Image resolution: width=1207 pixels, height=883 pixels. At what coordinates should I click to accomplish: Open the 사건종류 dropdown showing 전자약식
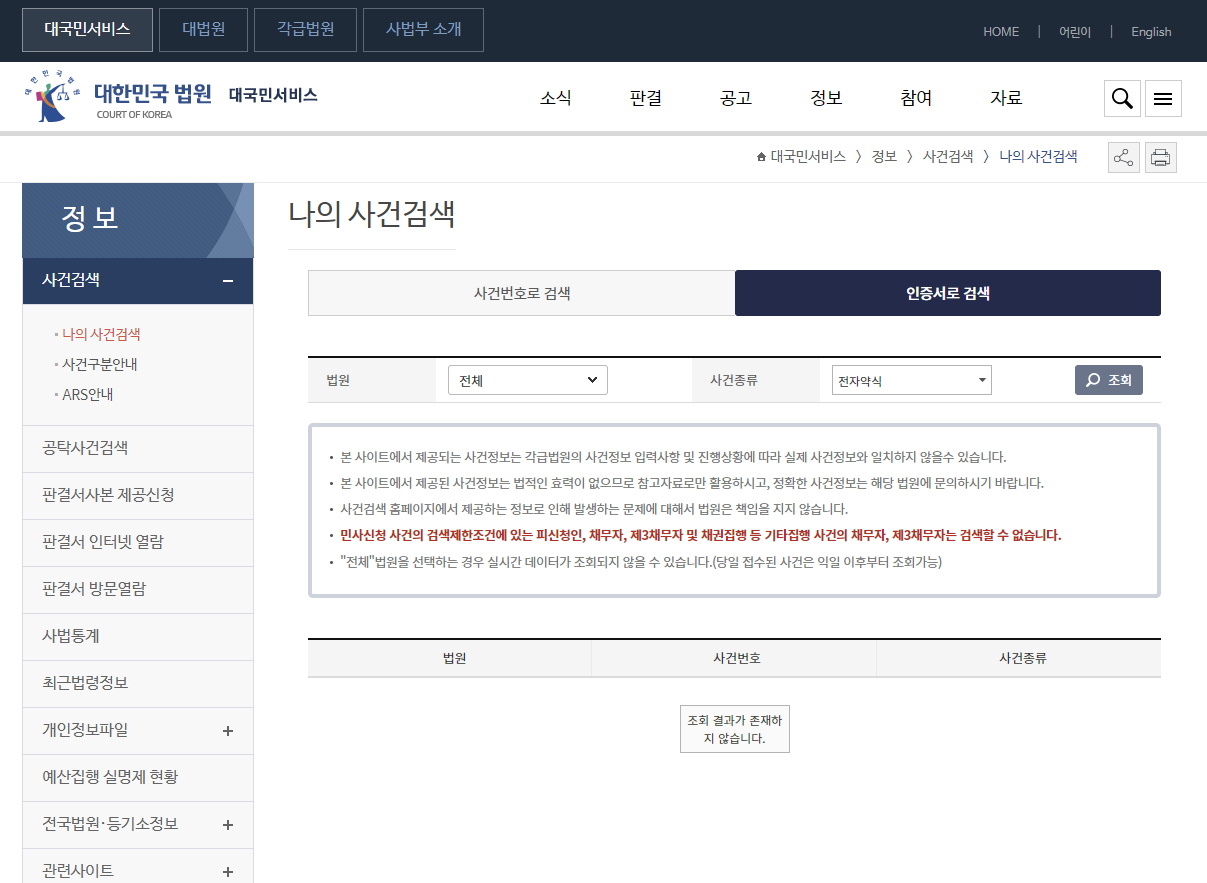(911, 380)
